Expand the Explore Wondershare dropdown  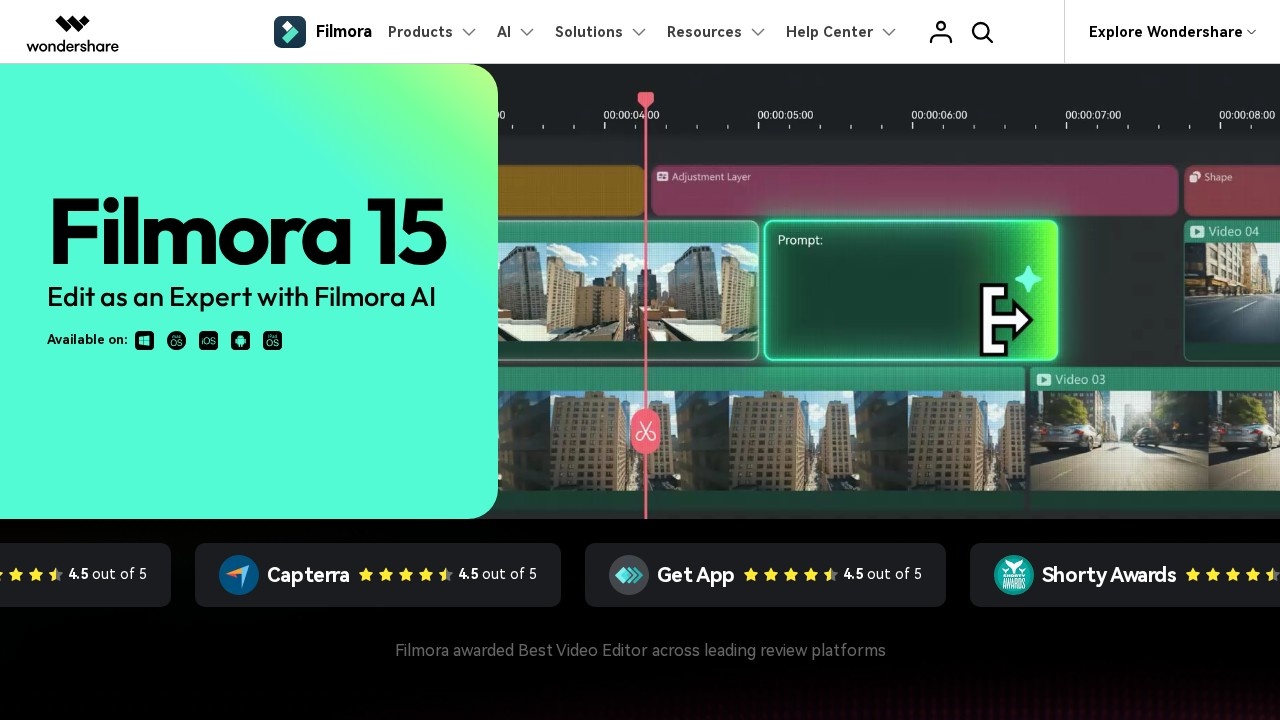tap(1172, 32)
